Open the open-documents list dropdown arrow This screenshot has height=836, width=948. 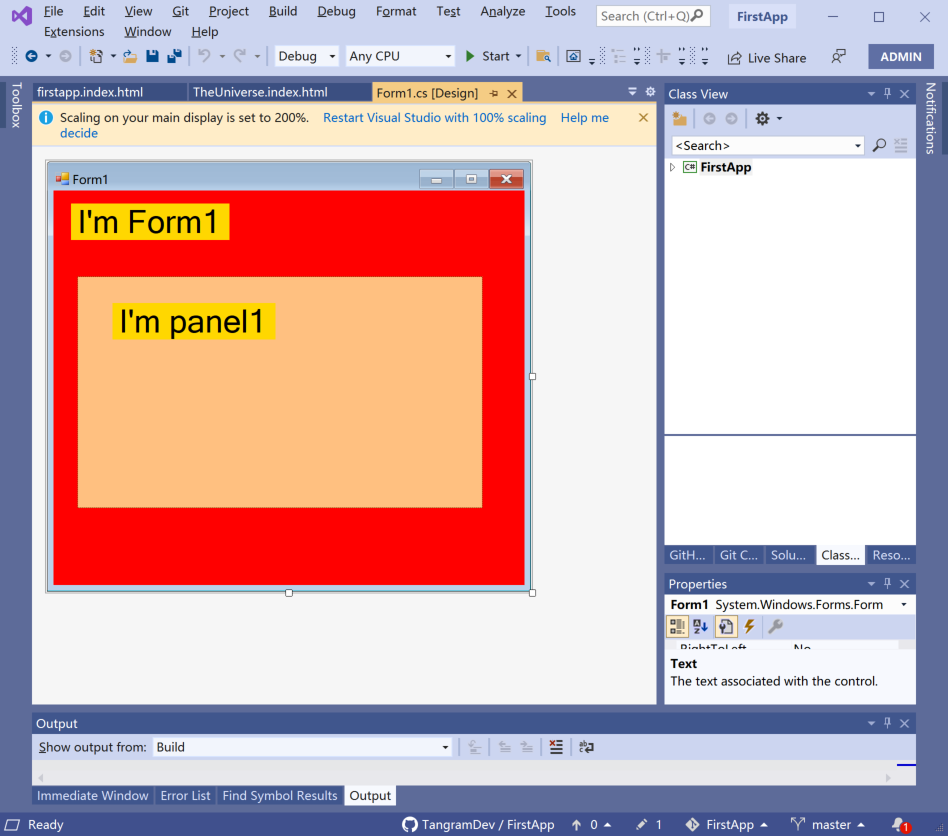[632, 92]
